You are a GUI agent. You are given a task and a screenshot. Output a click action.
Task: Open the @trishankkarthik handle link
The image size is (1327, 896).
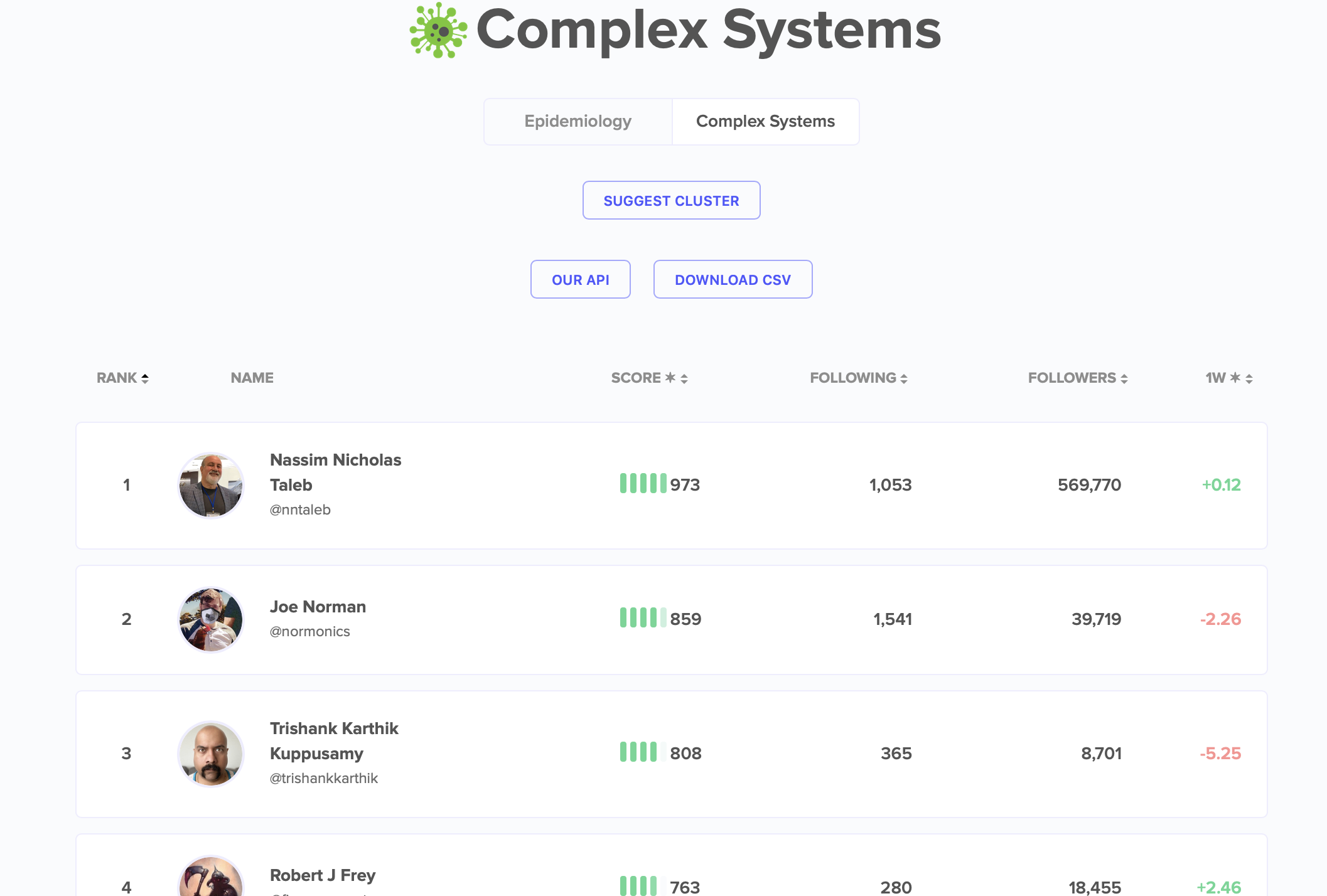click(x=324, y=778)
